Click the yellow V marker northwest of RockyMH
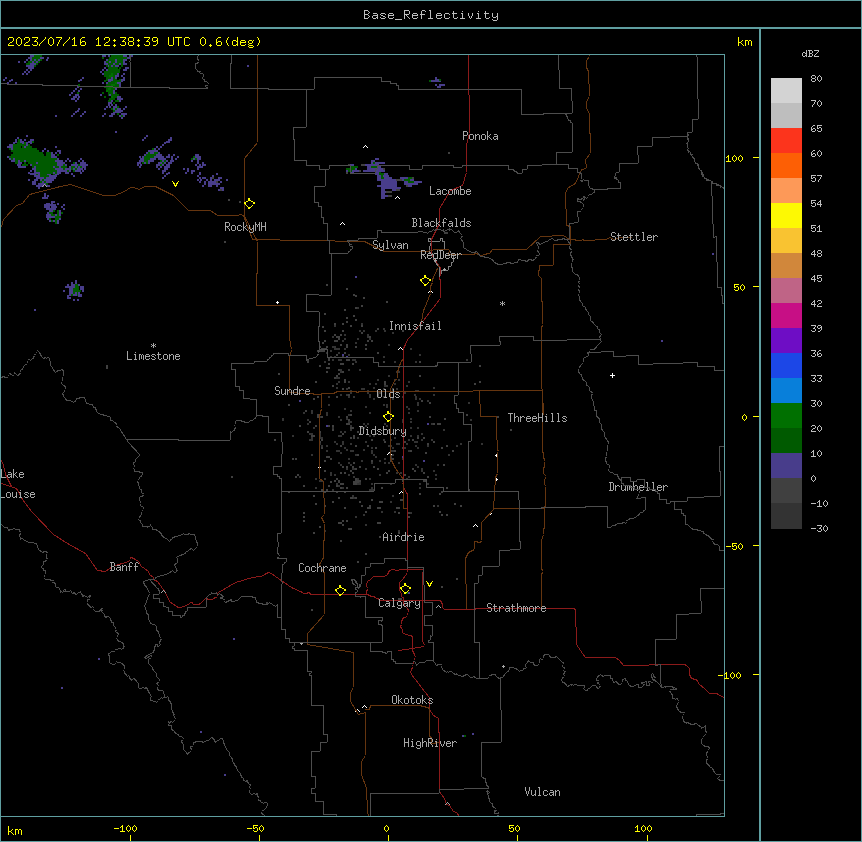The height and width of the screenshot is (842, 862). [175, 184]
